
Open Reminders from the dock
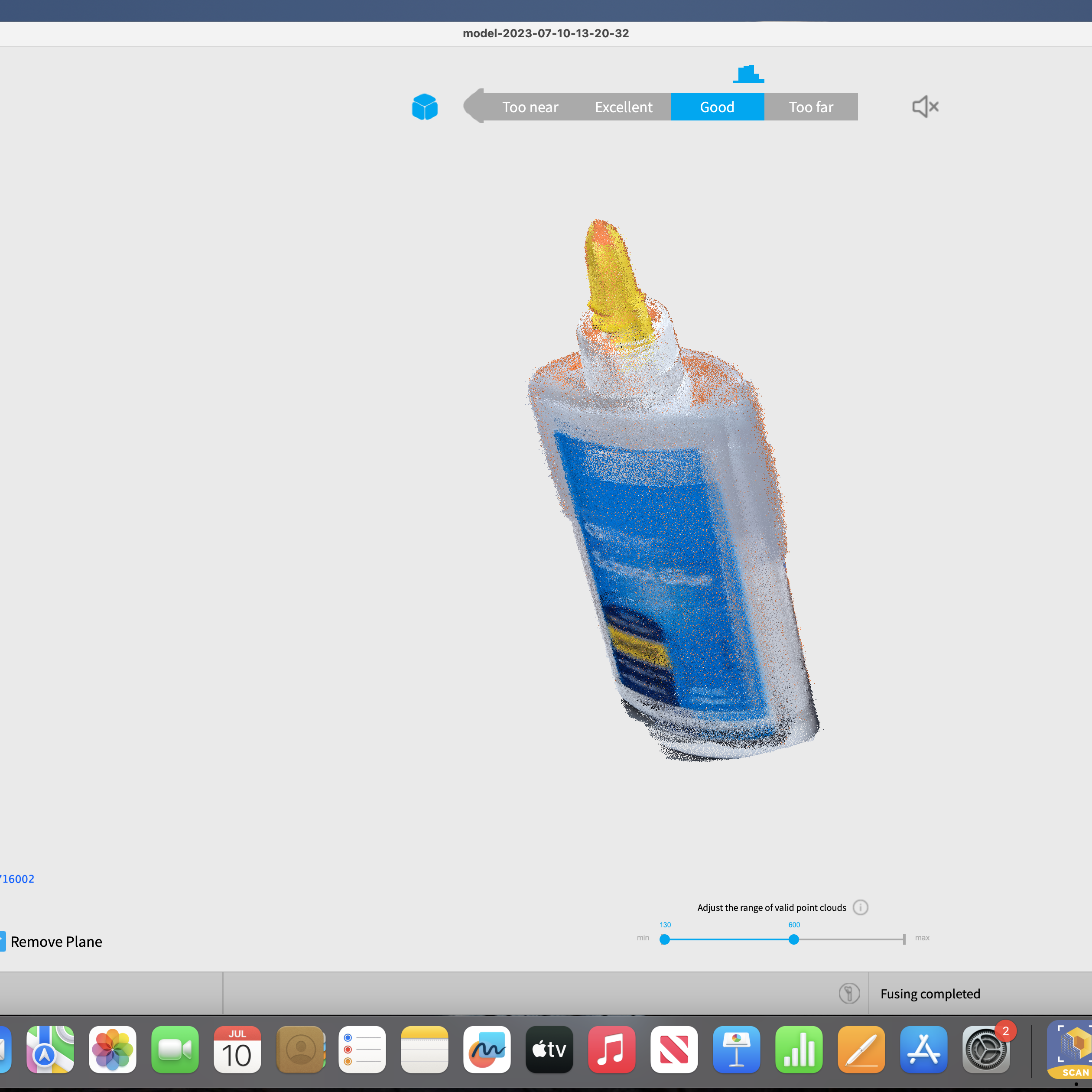pos(362,1049)
